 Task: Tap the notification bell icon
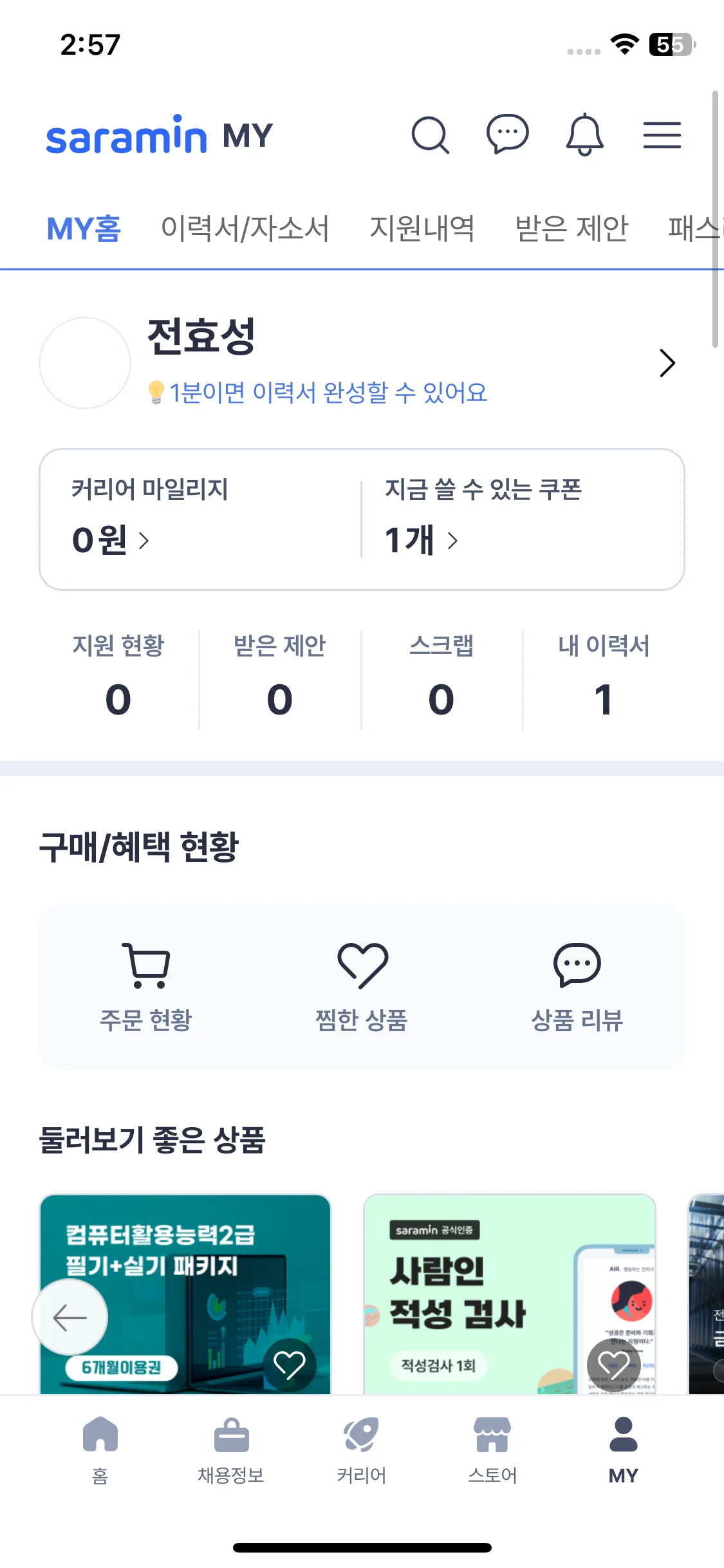tap(584, 135)
